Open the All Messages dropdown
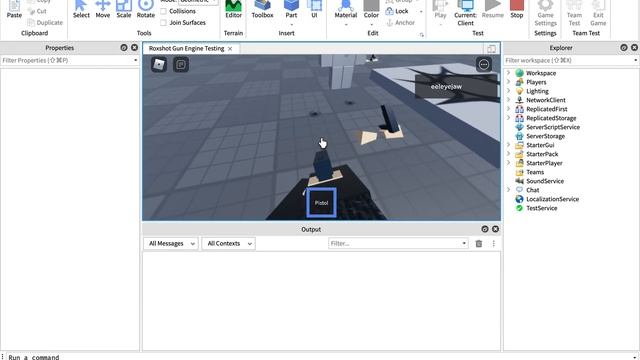Viewport: 640px width, 360px height. 171,243
